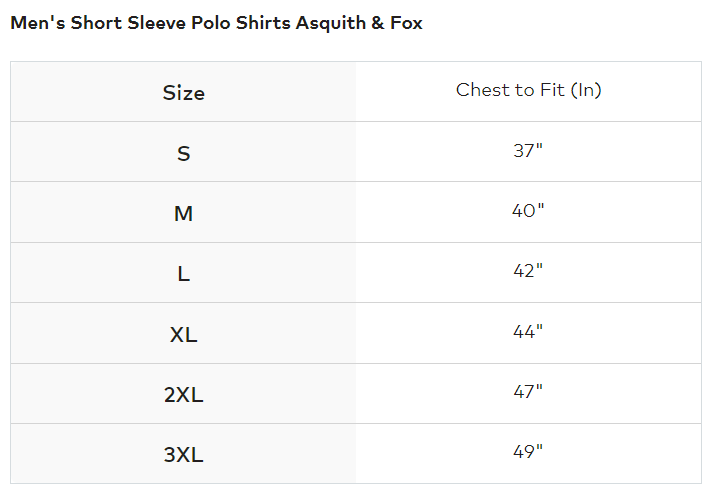The image size is (712, 495).
Task: Click the word Polo in the heading
Action: pyautogui.click(x=210, y=23)
